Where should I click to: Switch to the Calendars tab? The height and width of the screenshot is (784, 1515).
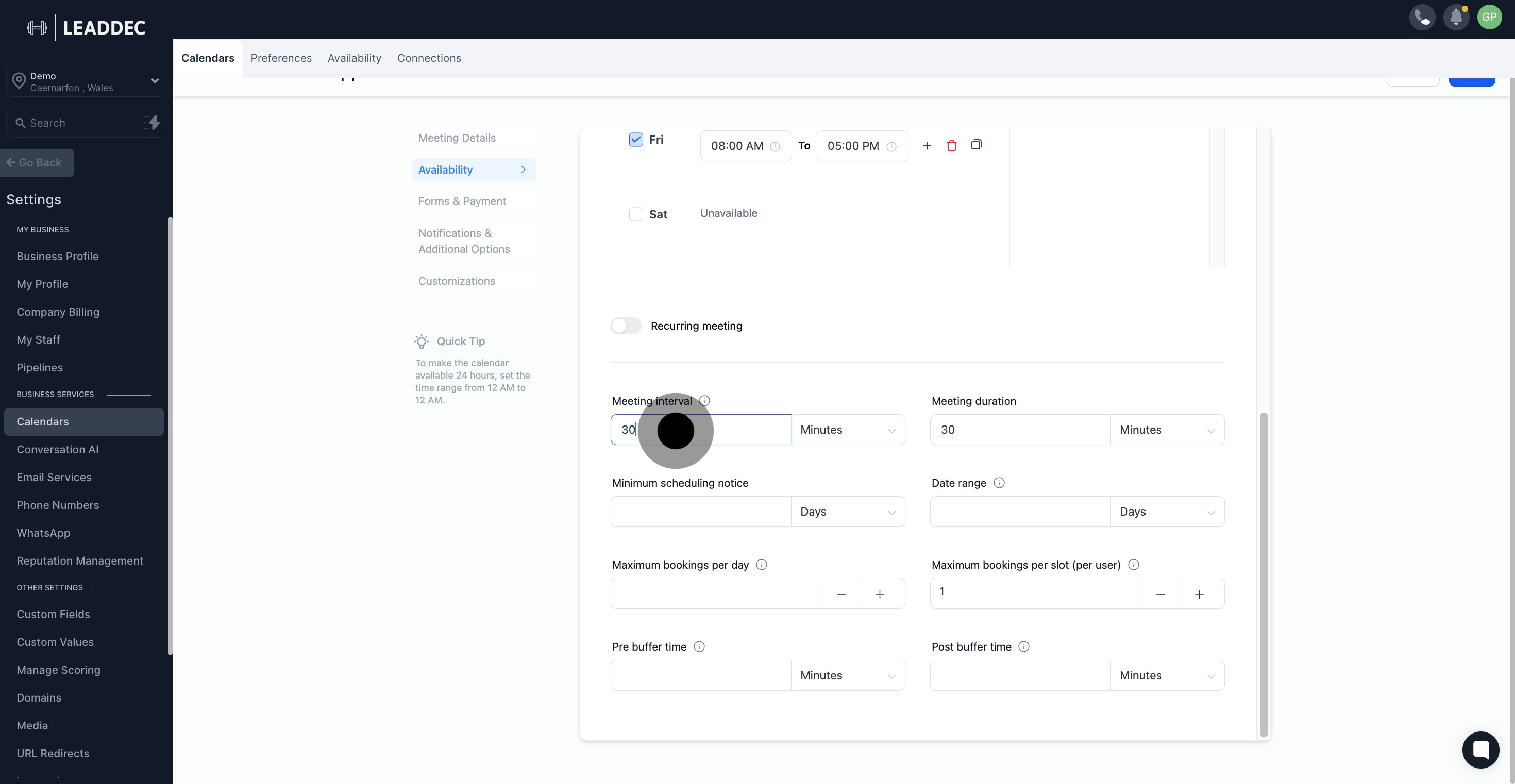tap(208, 58)
